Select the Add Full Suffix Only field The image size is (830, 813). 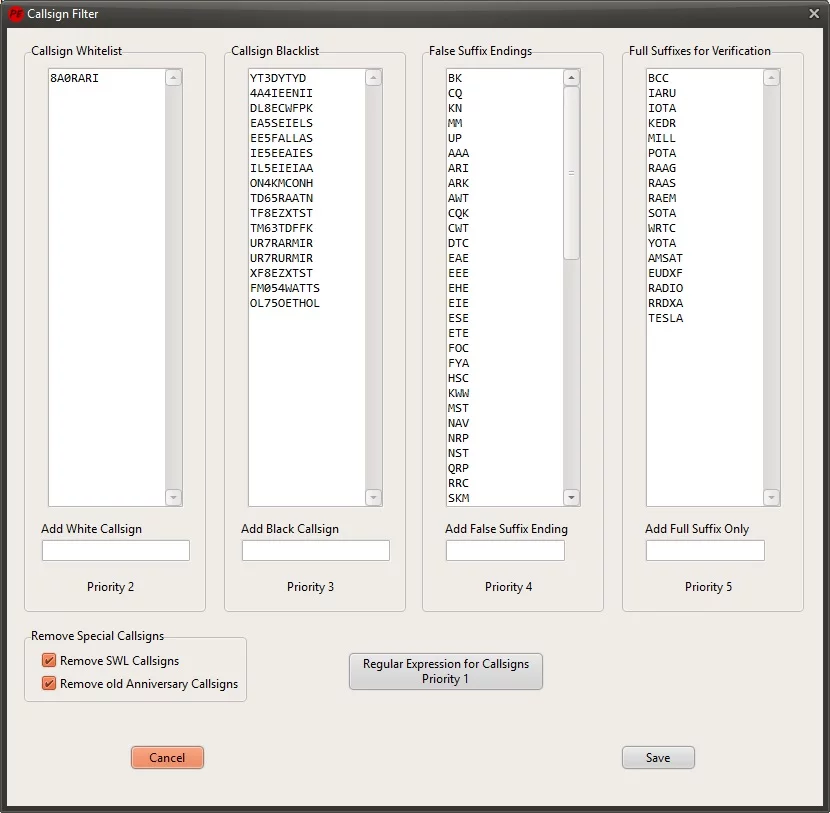click(x=705, y=550)
